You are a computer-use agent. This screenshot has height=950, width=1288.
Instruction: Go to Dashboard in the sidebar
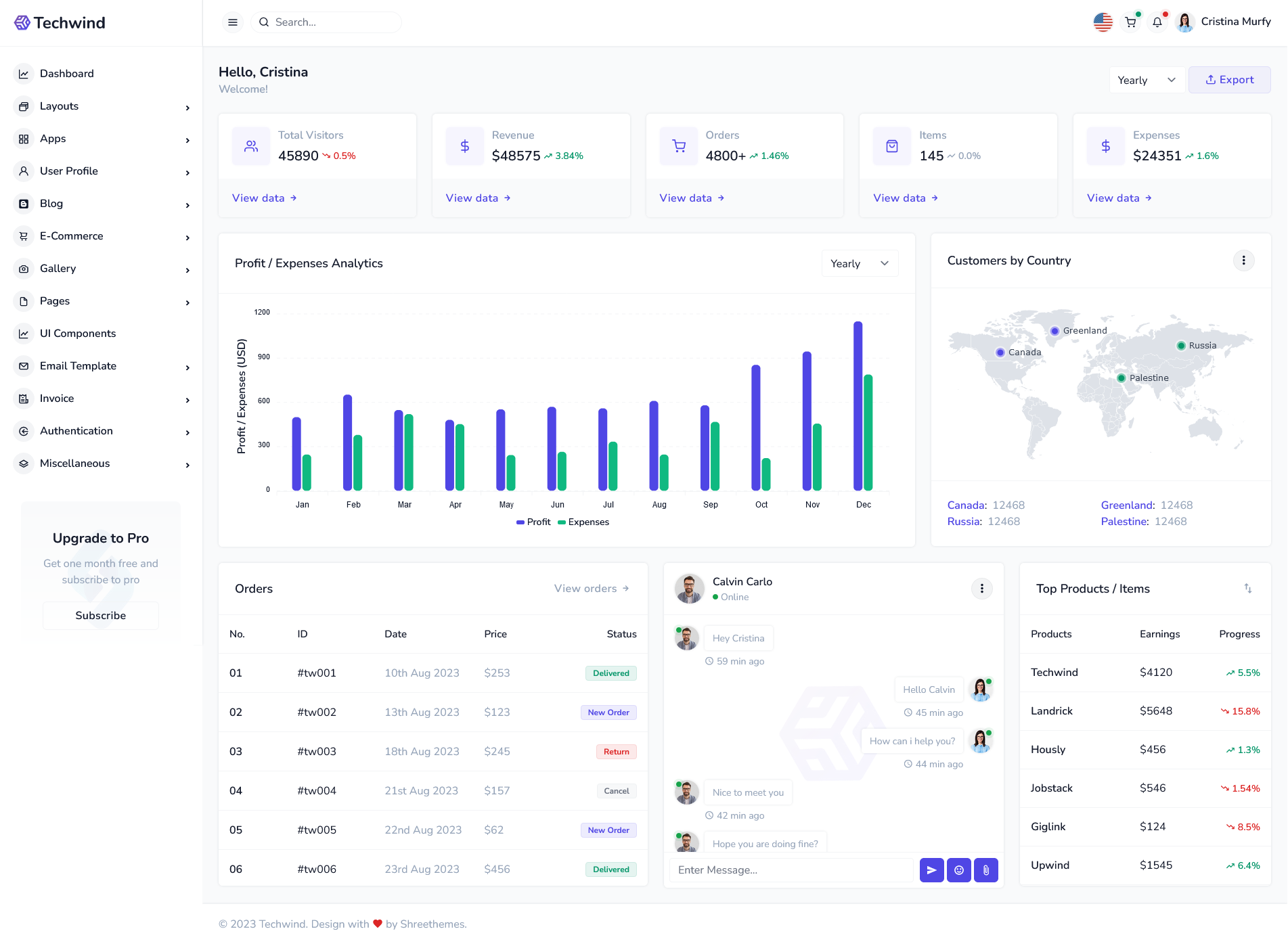66,74
